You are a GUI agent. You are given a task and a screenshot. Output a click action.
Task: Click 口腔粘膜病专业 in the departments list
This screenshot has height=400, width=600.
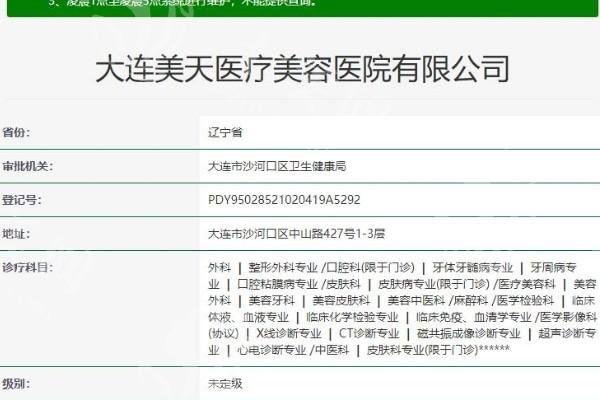click(277, 284)
